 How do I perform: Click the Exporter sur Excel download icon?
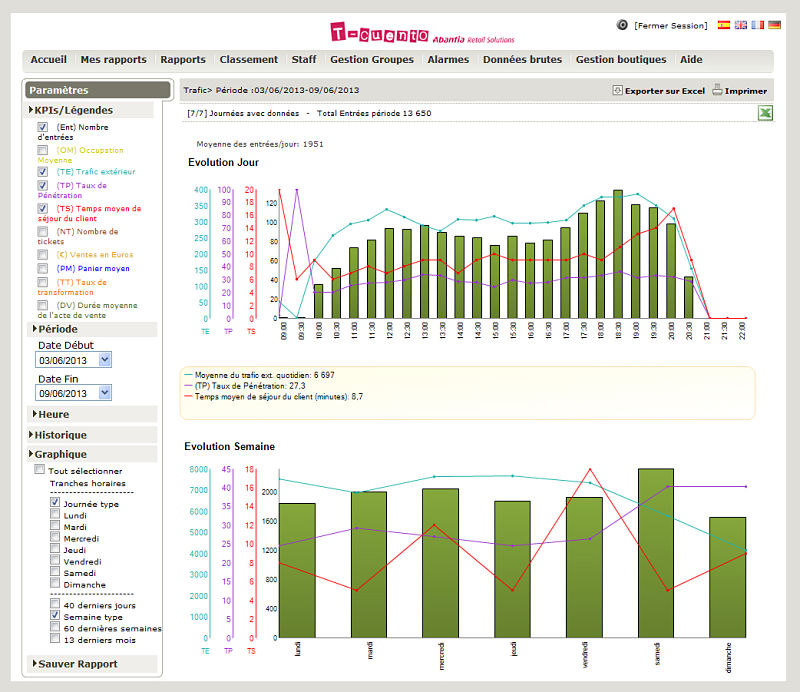[x=617, y=90]
